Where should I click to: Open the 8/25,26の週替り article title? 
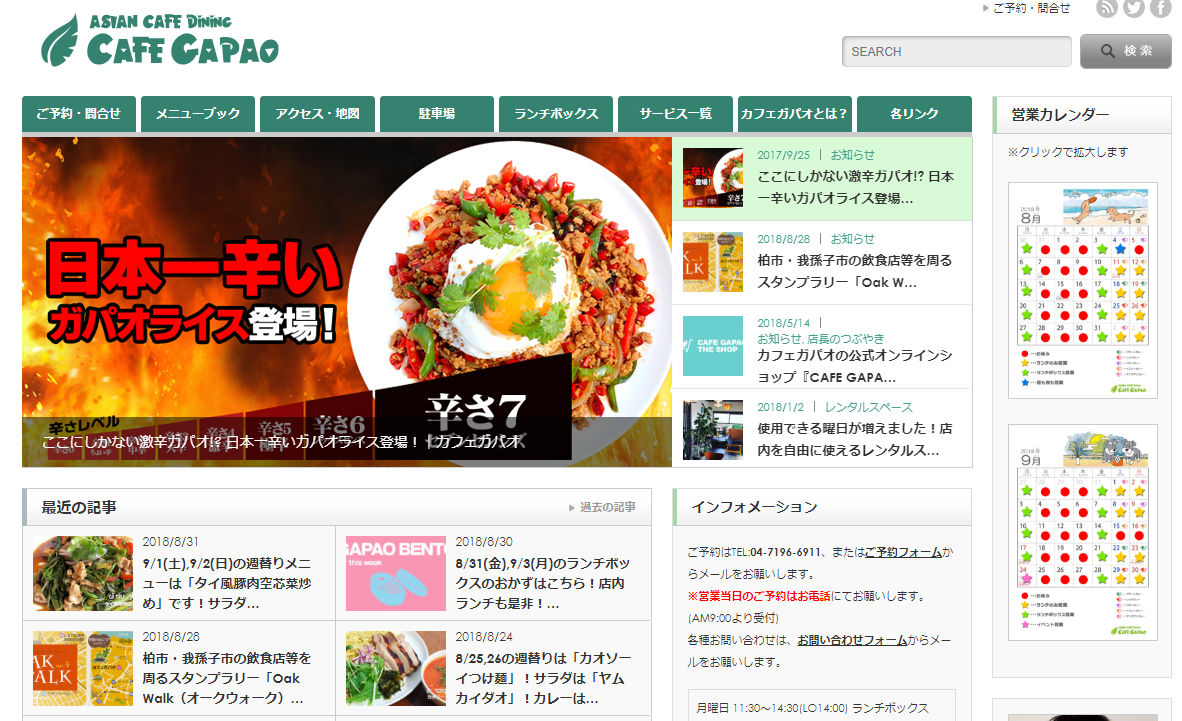pyautogui.click(x=543, y=678)
